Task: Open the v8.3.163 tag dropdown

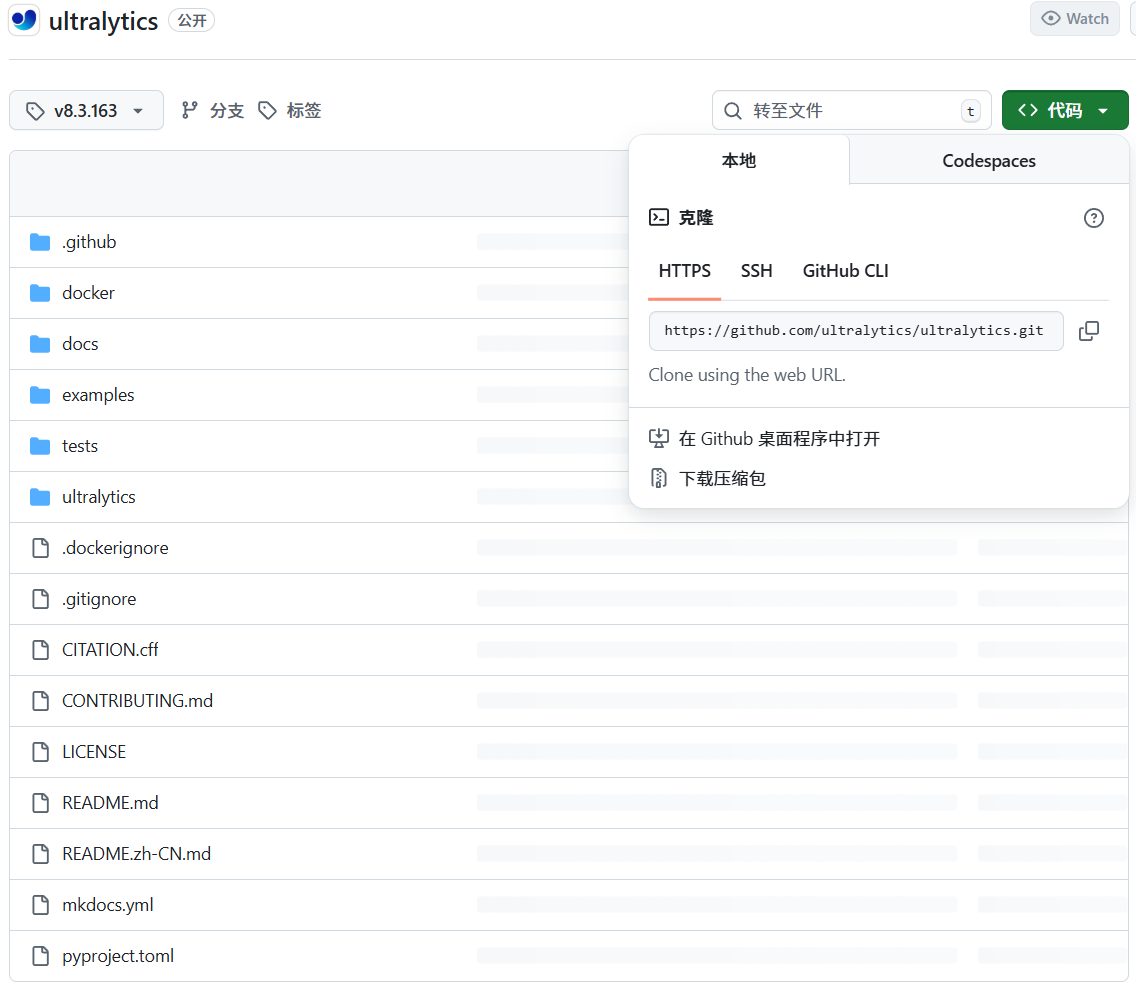Action: point(86,111)
